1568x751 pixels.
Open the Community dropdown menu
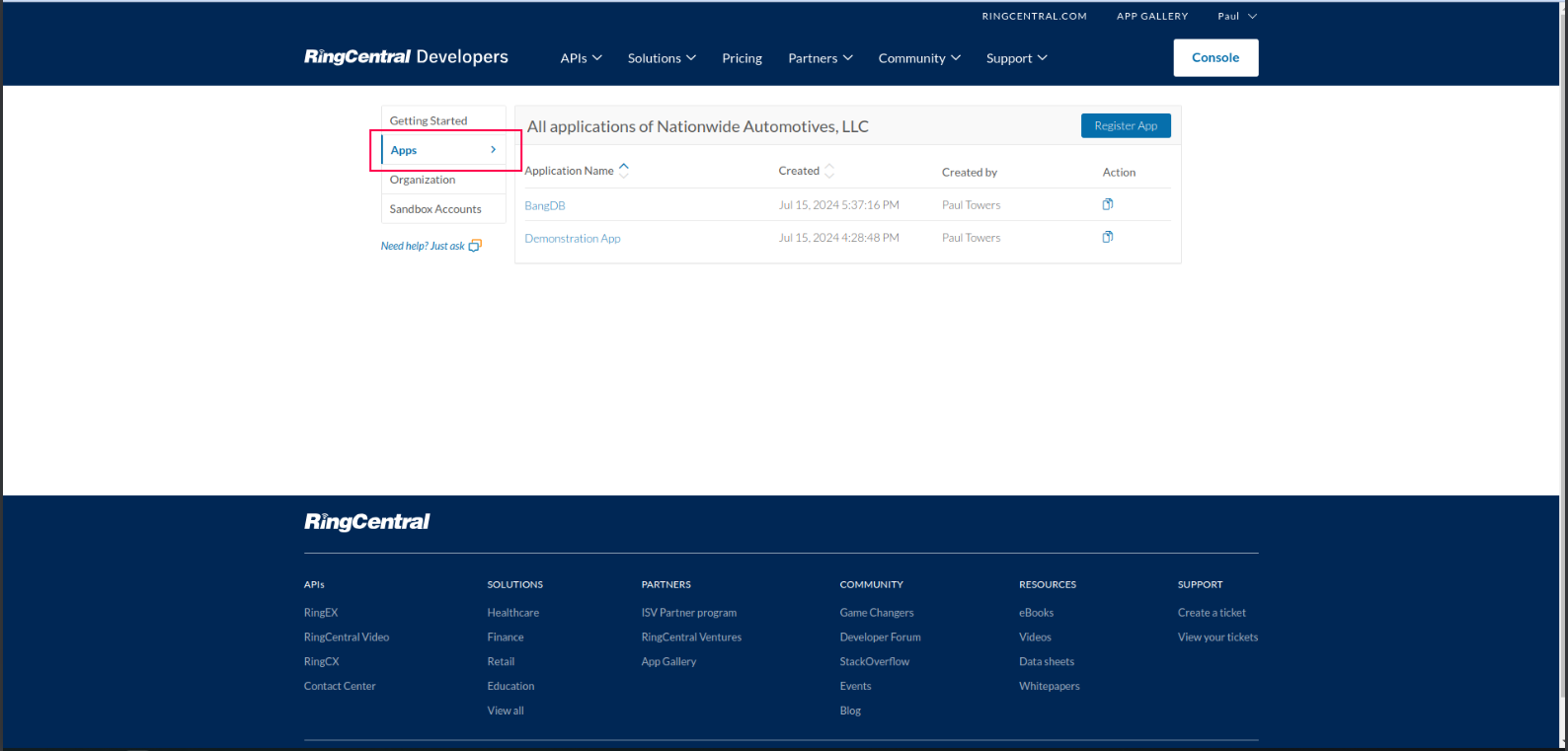(919, 58)
